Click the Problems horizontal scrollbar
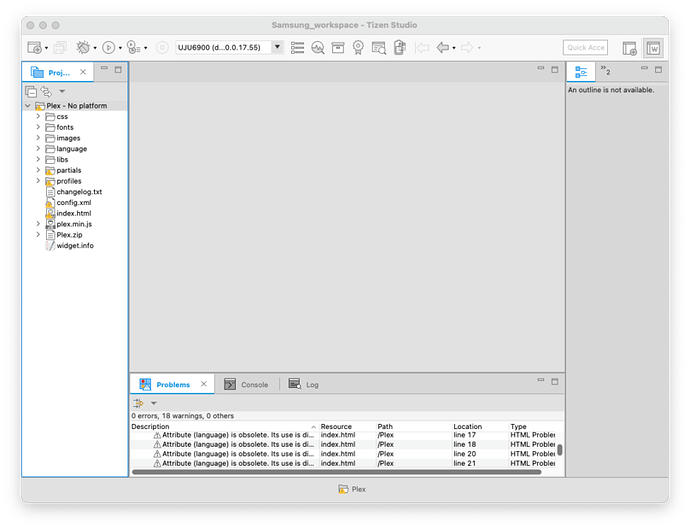This screenshot has height=528, width=690. click(x=337, y=472)
